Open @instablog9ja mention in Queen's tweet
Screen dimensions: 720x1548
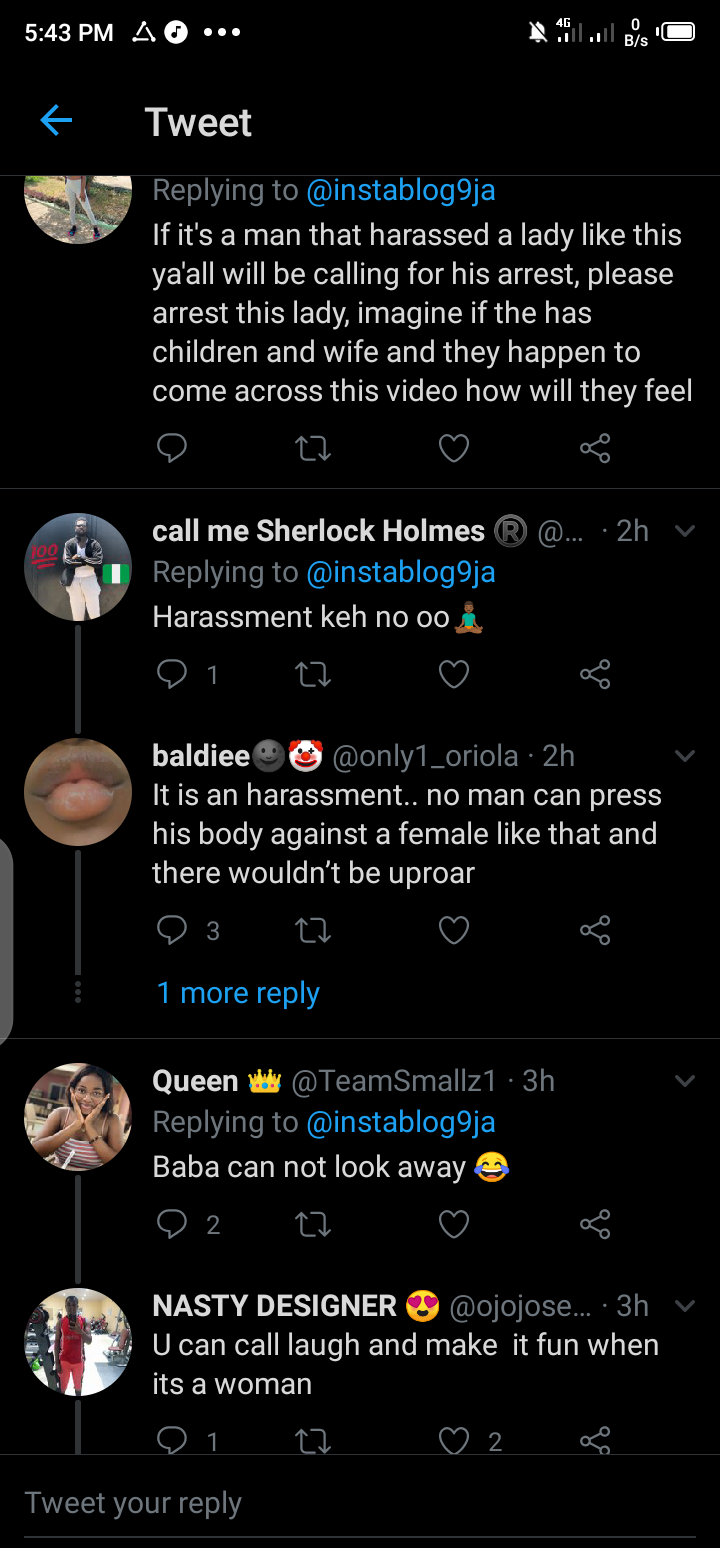pyautogui.click(x=401, y=1122)
